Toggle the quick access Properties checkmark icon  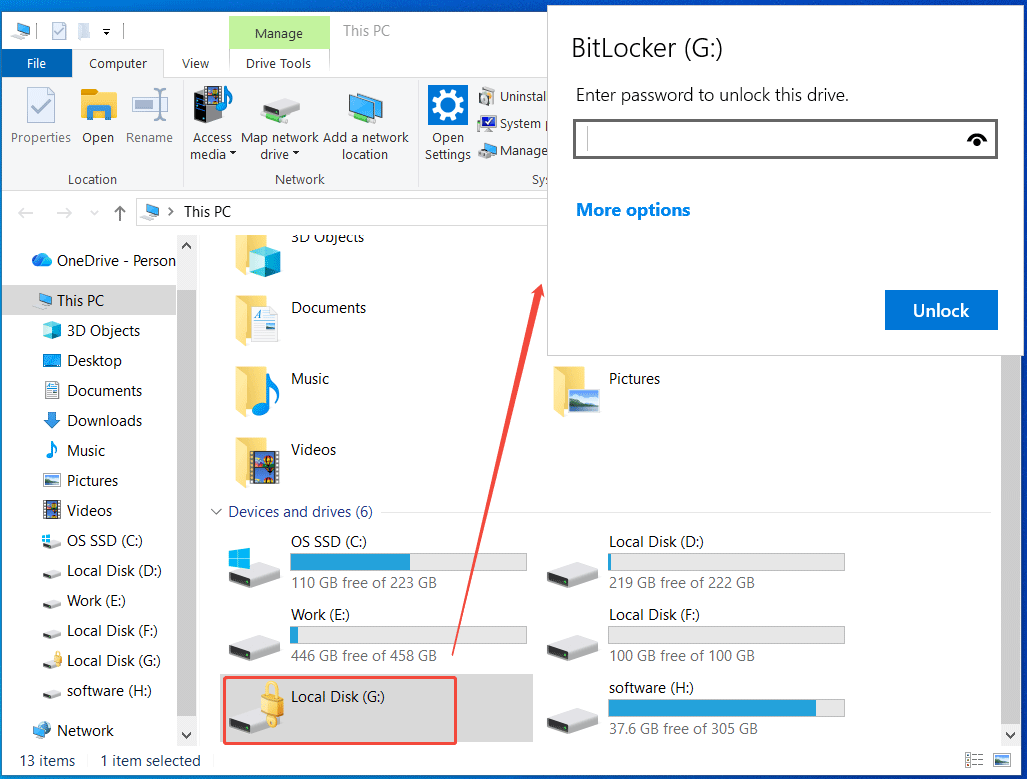click(x=59, y=30)
